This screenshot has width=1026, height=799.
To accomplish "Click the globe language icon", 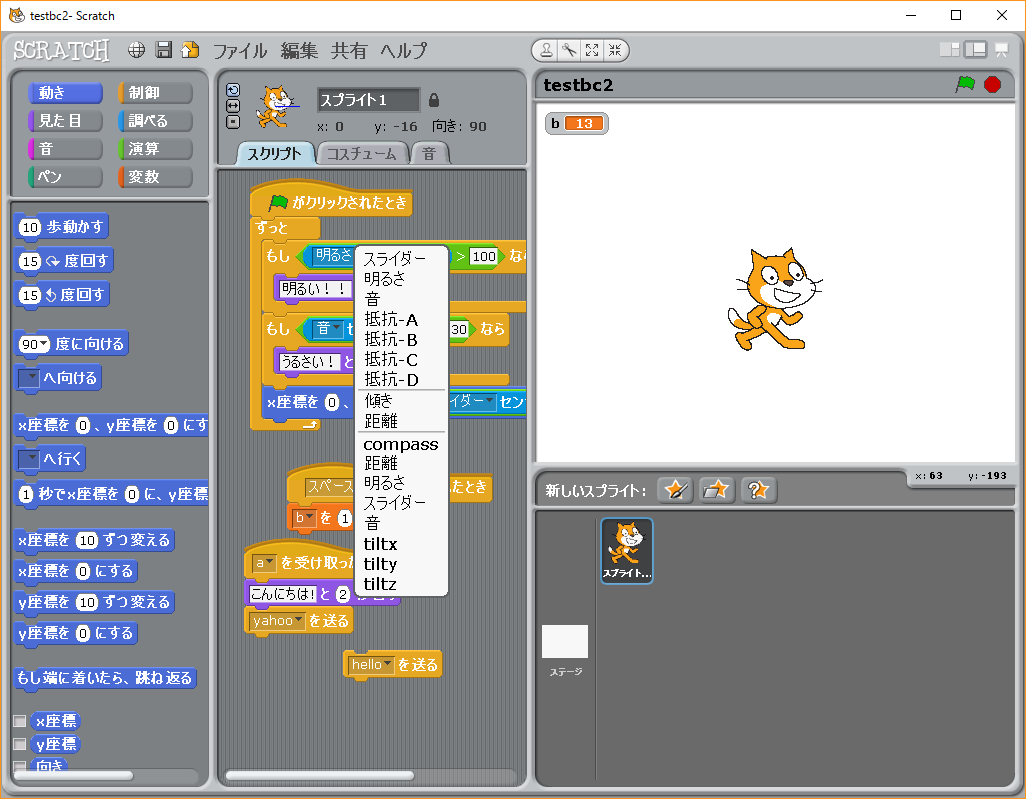I will click(x=137, y=50).
